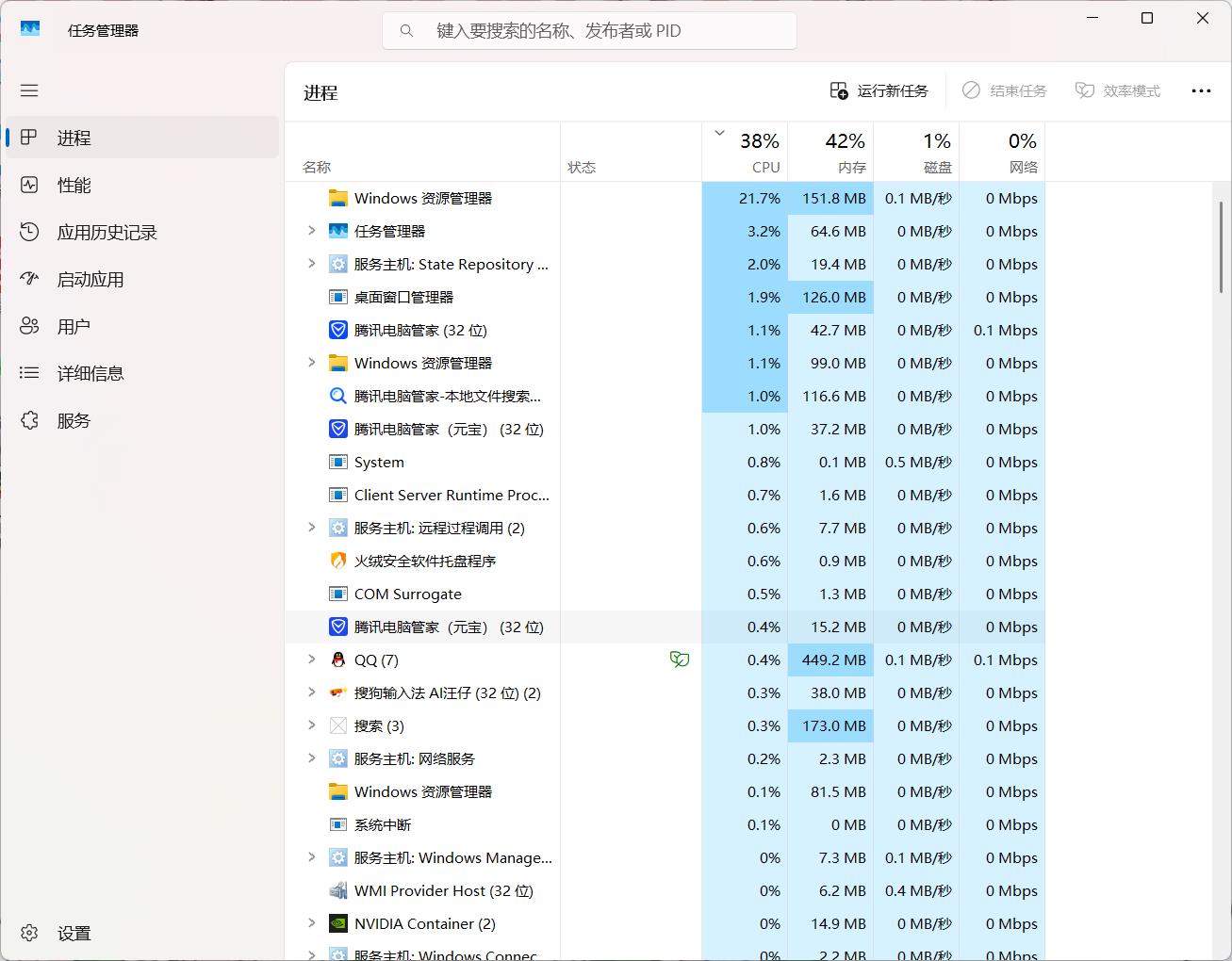The width and height of the screenshot is (1232, 961).
Task: Select the Windows 资源管理器 81.5 MB row
Action: click(665, 791)
